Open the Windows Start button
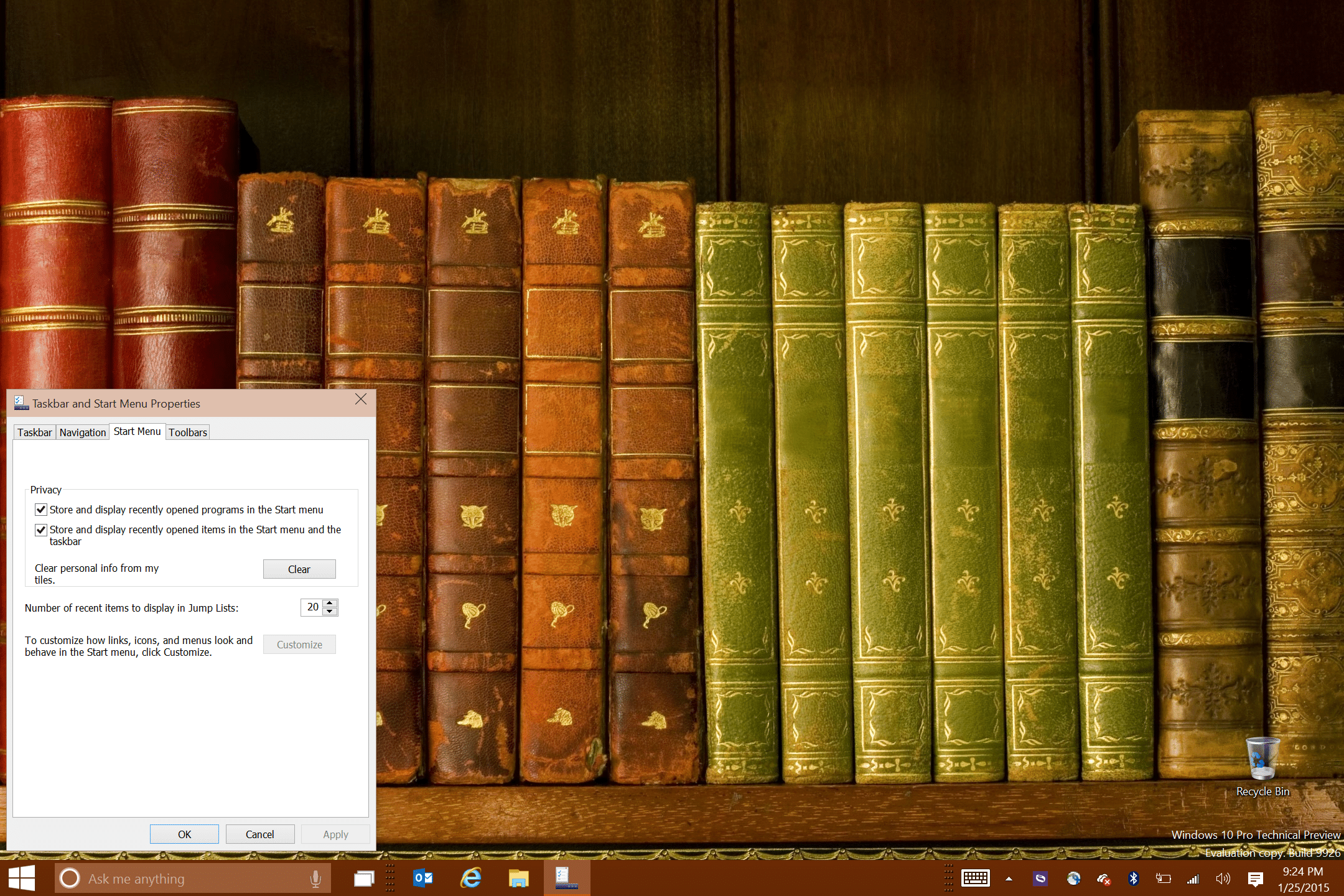1344x896 pixels. pos(22,878)
